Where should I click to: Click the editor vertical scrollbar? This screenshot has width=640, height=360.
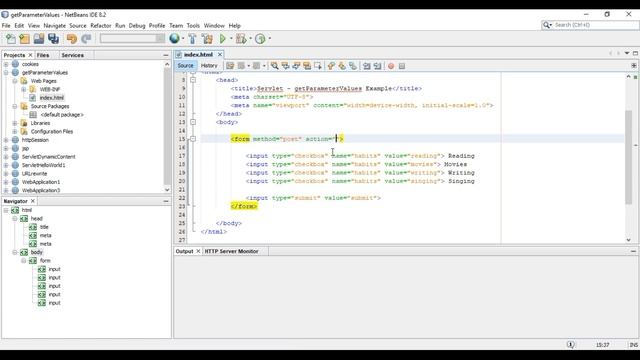tap(629, 158)
